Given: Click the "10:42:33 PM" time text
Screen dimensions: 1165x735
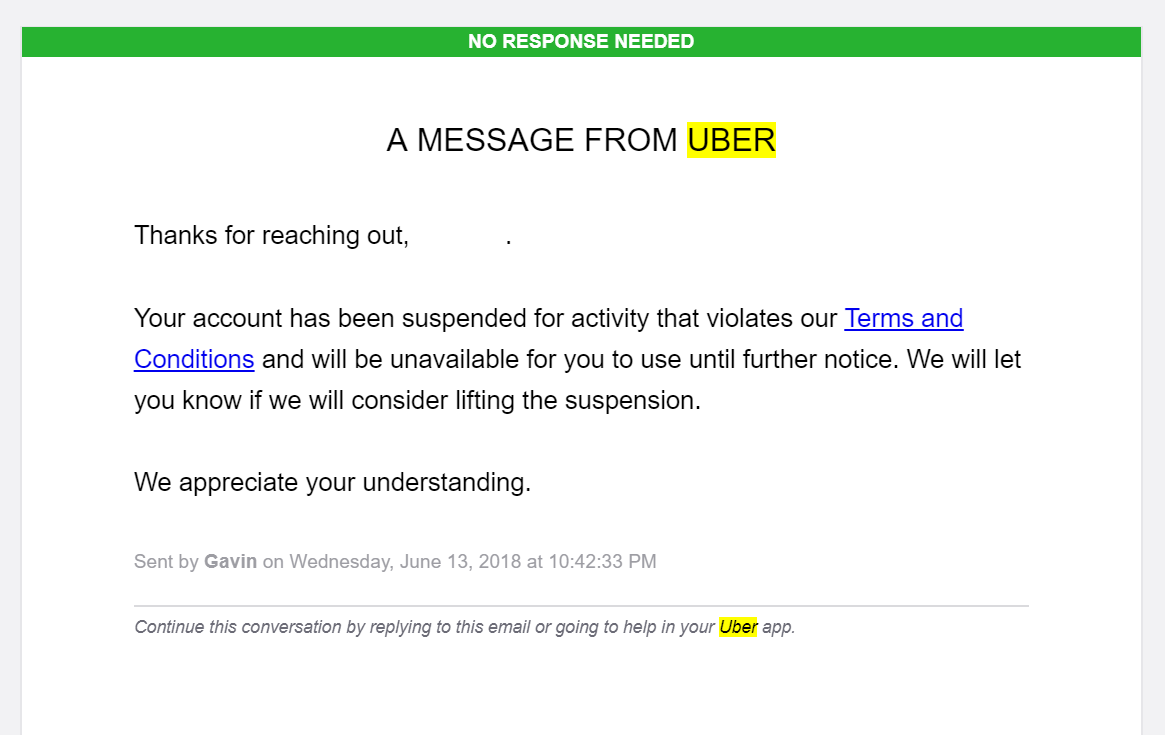Looking at the screenshot, I should point(603,561).
